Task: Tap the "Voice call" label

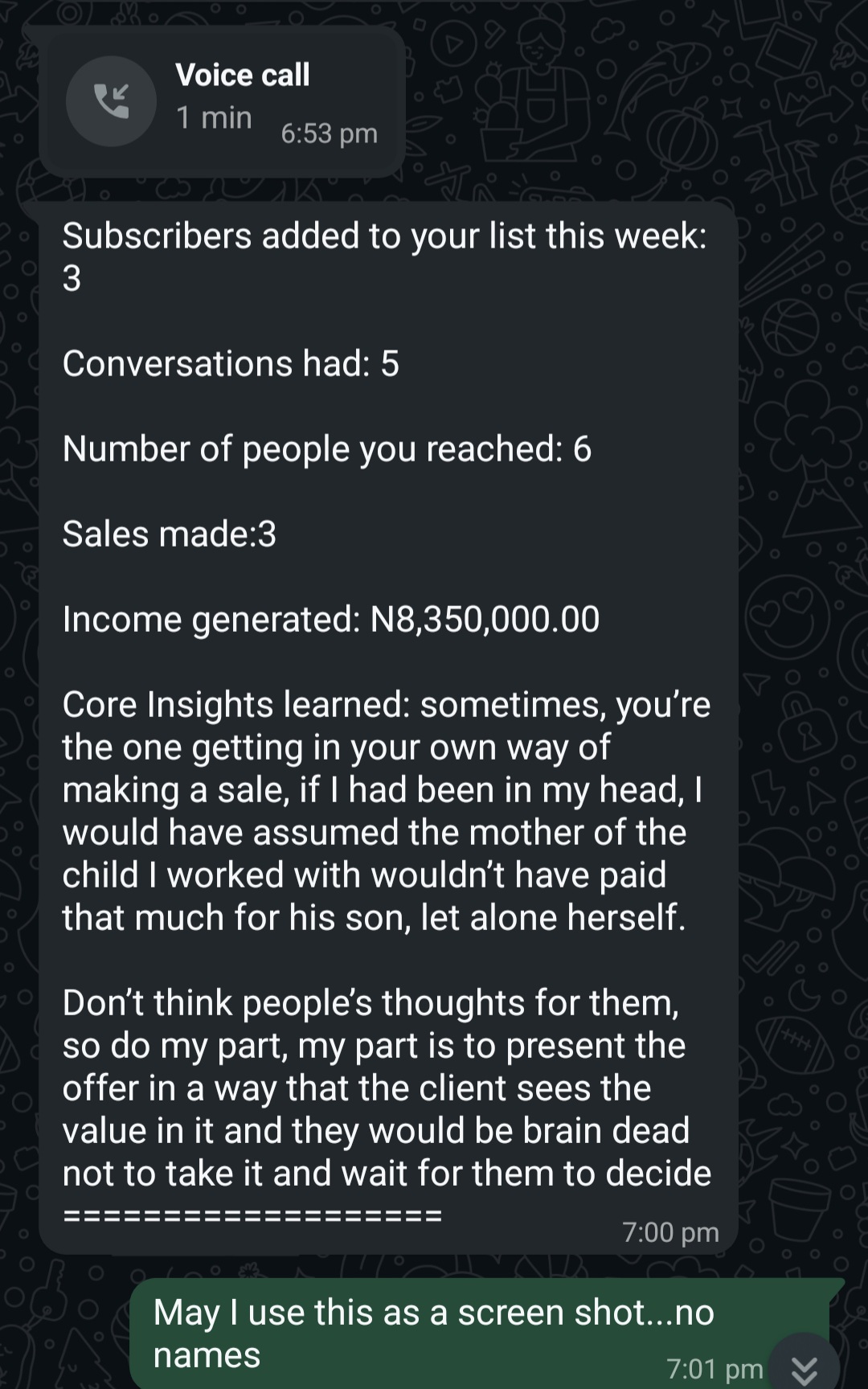Action: (242, 75)
